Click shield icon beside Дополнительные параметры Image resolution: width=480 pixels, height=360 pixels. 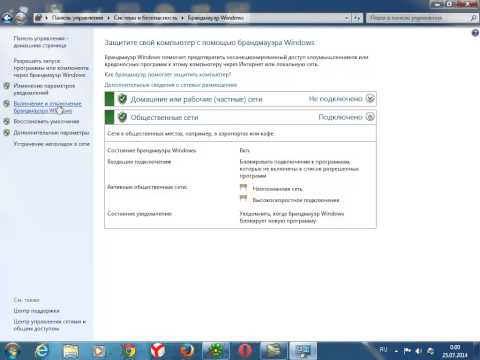[x=7, y=133]
